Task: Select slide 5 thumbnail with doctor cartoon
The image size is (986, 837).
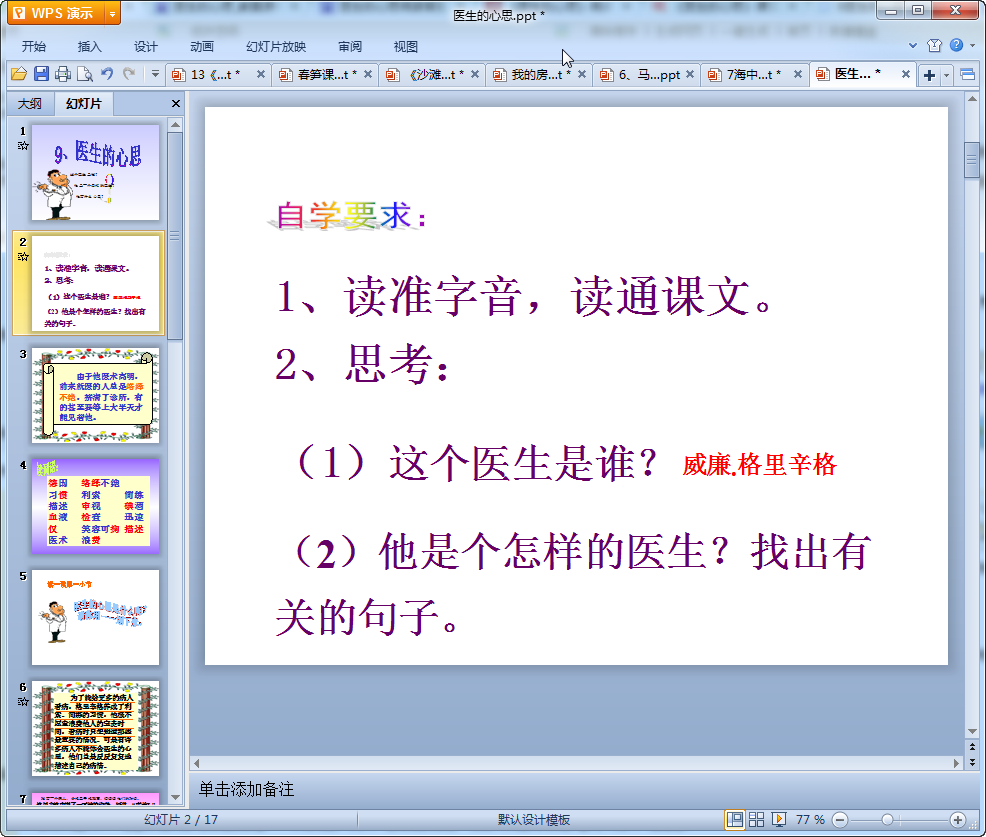Action: (96, 617)
